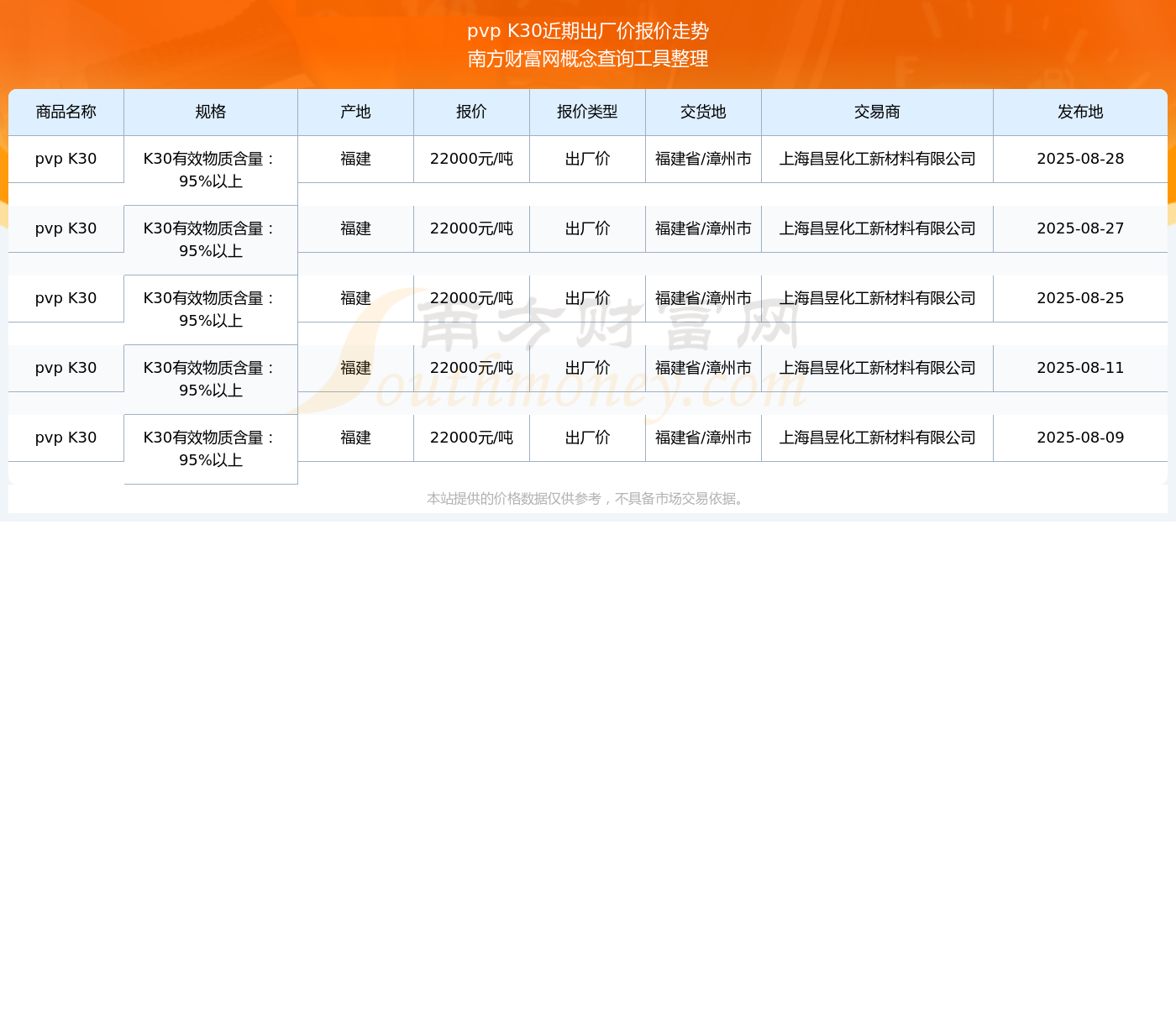This screenshot has height=1012, width=1176.
Task: Select the 2025-08-27 date cell
Action: [1080, 228]
